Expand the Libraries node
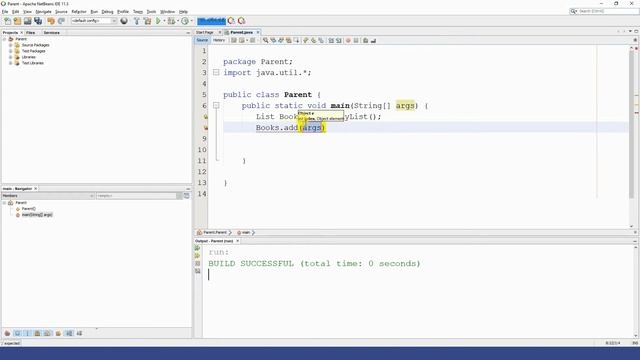This screenshot has width=640, height=360. point(11,57)
